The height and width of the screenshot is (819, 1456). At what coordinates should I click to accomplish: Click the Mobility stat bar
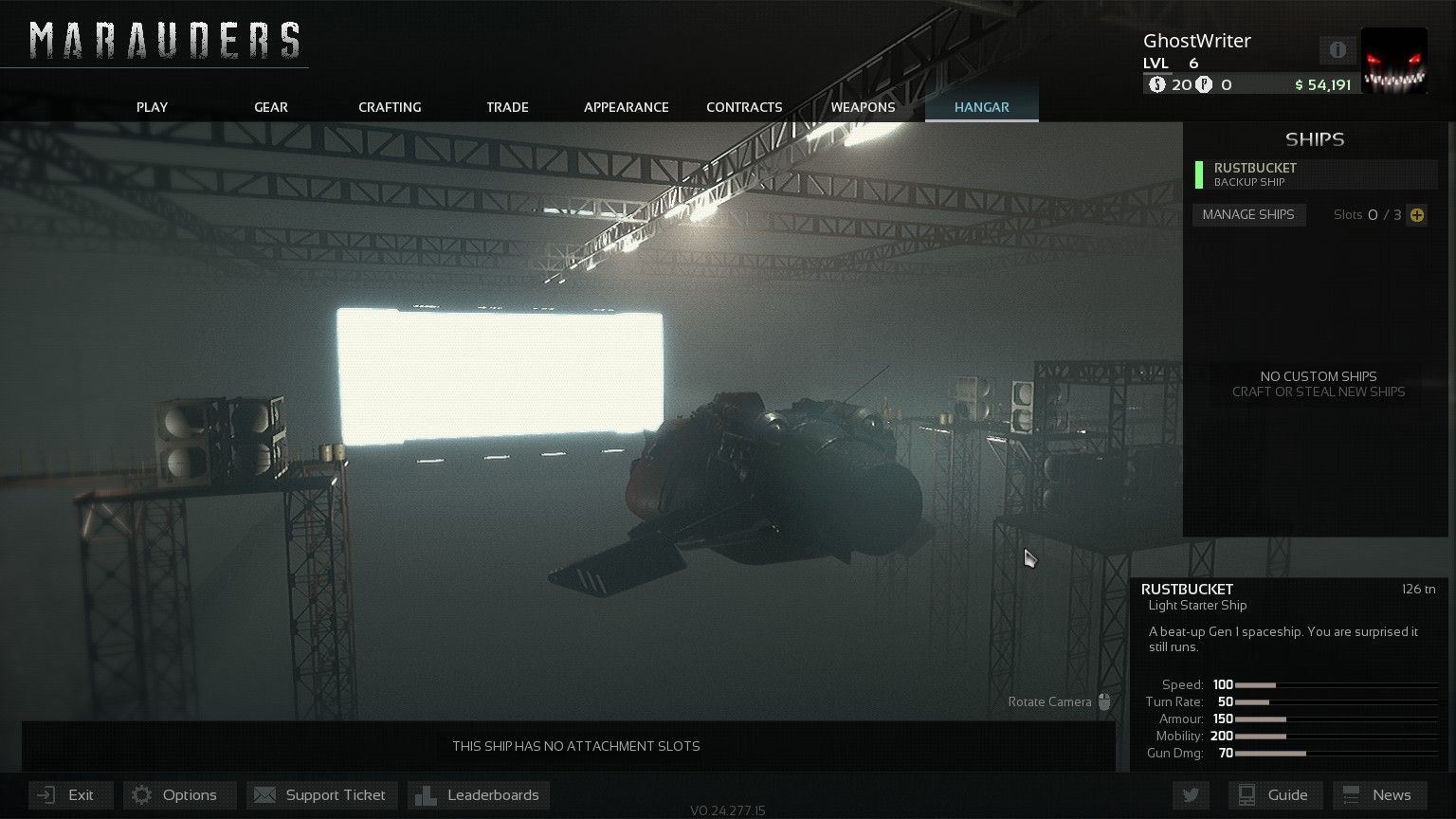point(1337,736)
